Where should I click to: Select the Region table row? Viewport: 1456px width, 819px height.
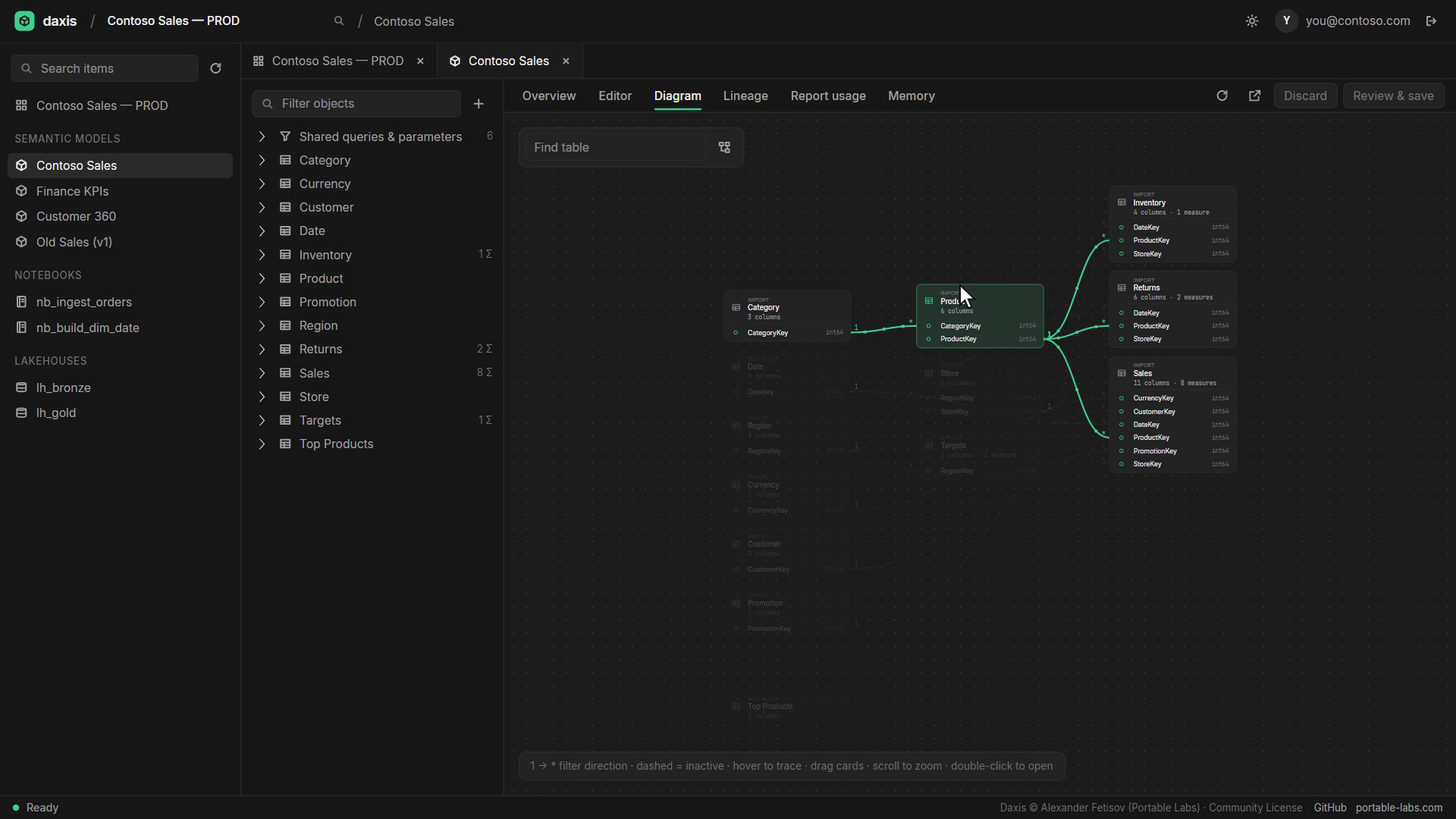(373, 325)
